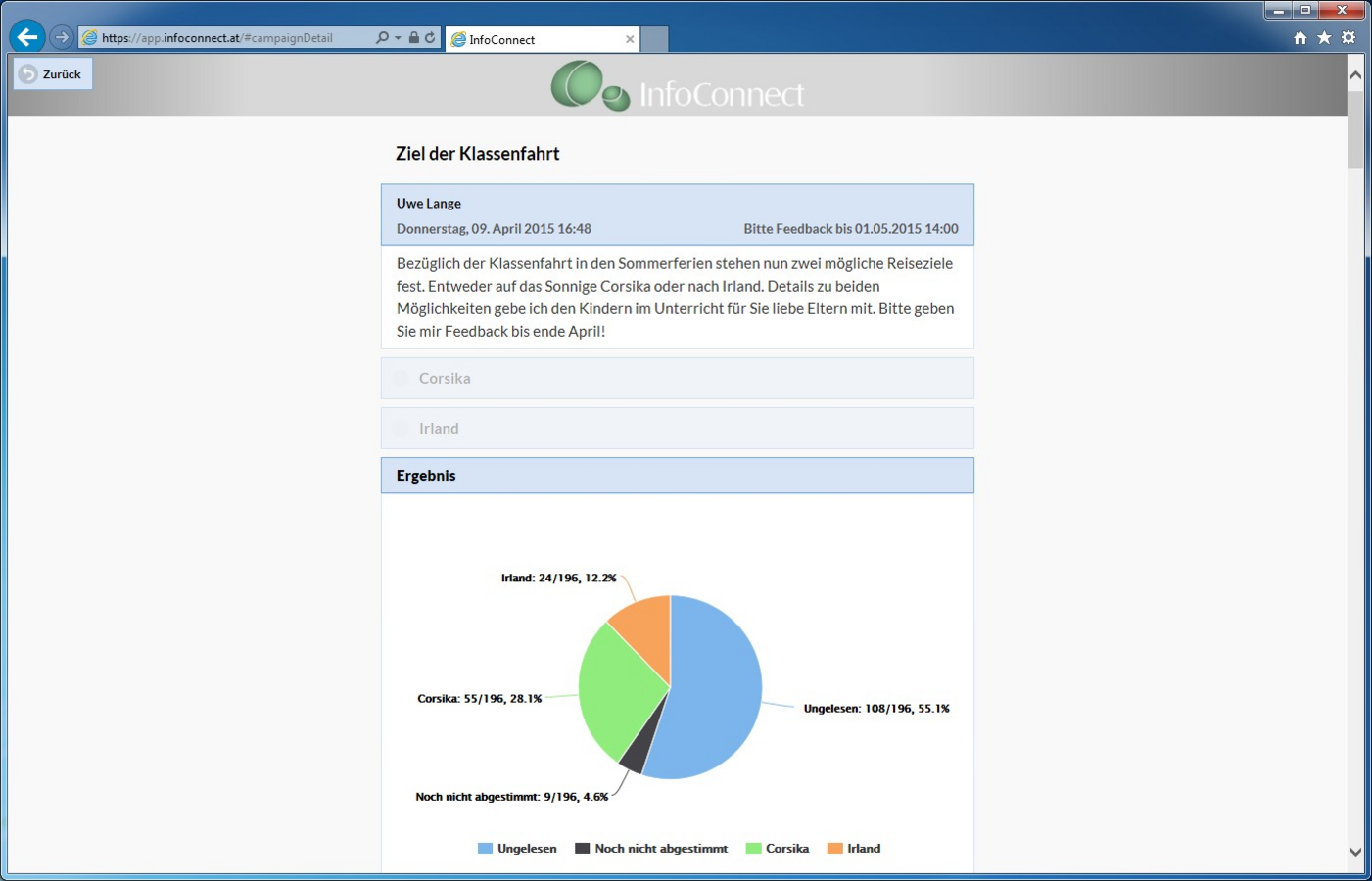
Task: Click the scrollbar down arrow
Action: (1355, 852)
